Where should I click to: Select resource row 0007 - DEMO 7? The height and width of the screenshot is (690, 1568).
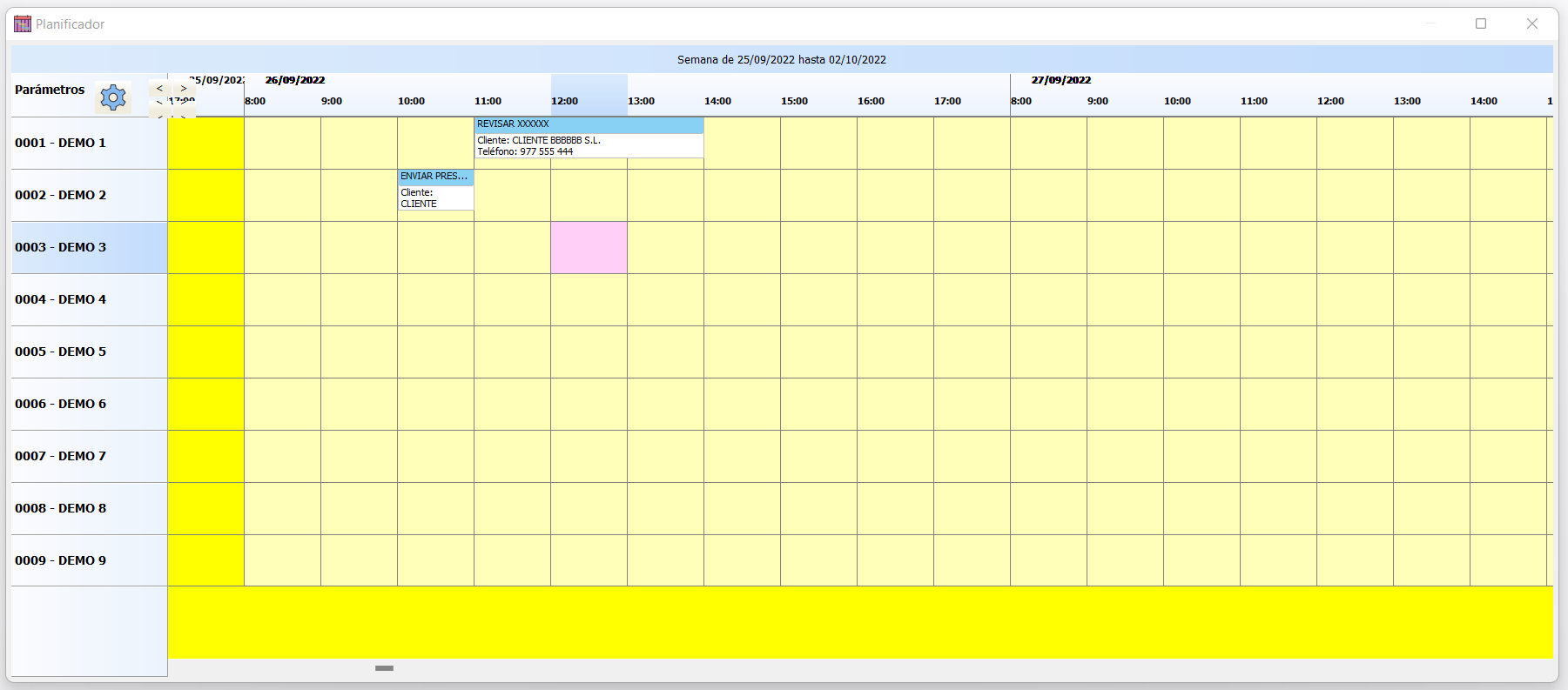point(89,456)
